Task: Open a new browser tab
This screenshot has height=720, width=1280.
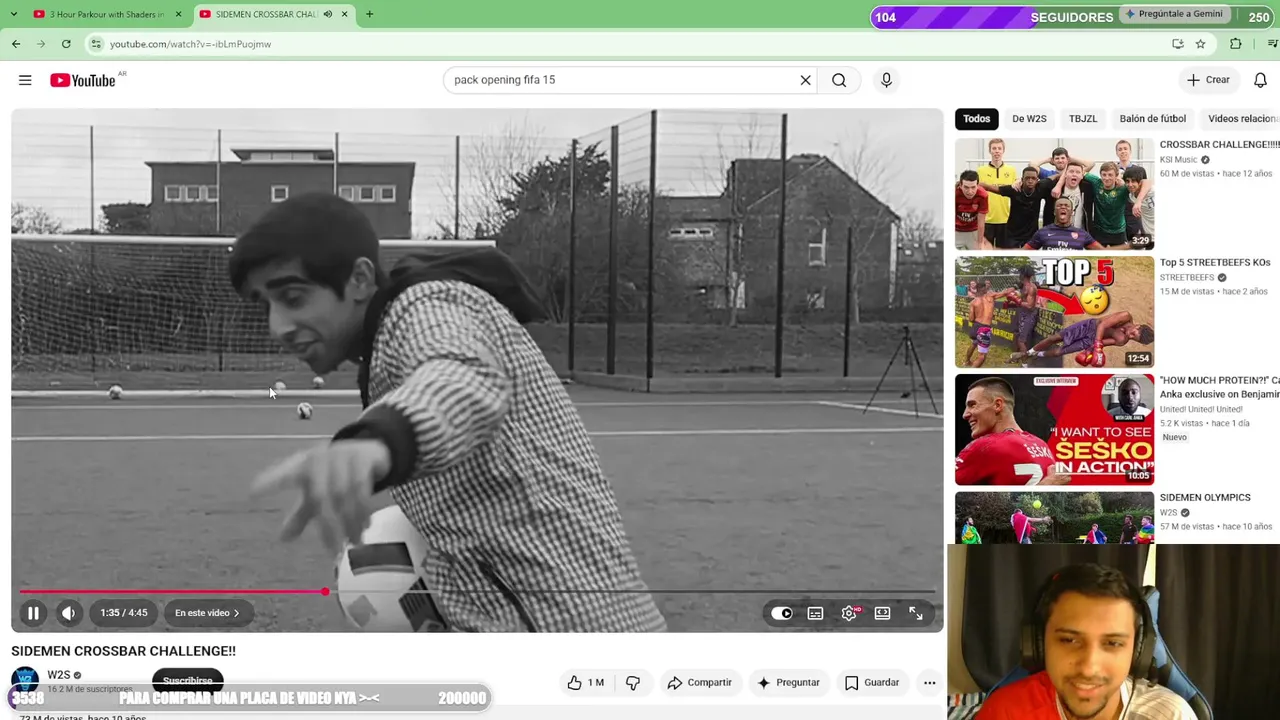Action: click(x=369, y=14)
